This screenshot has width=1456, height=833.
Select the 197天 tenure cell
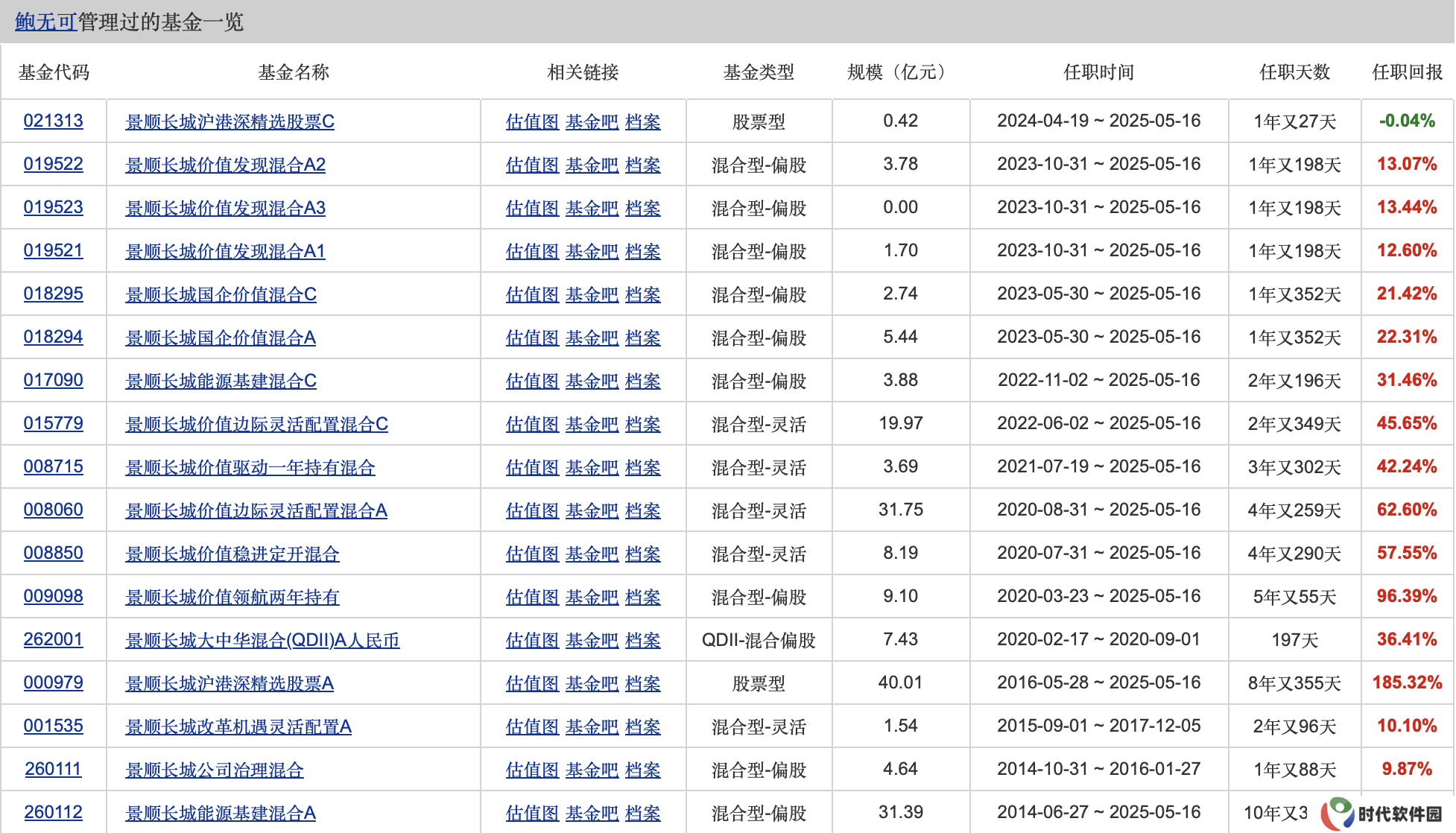(1295, 640)
